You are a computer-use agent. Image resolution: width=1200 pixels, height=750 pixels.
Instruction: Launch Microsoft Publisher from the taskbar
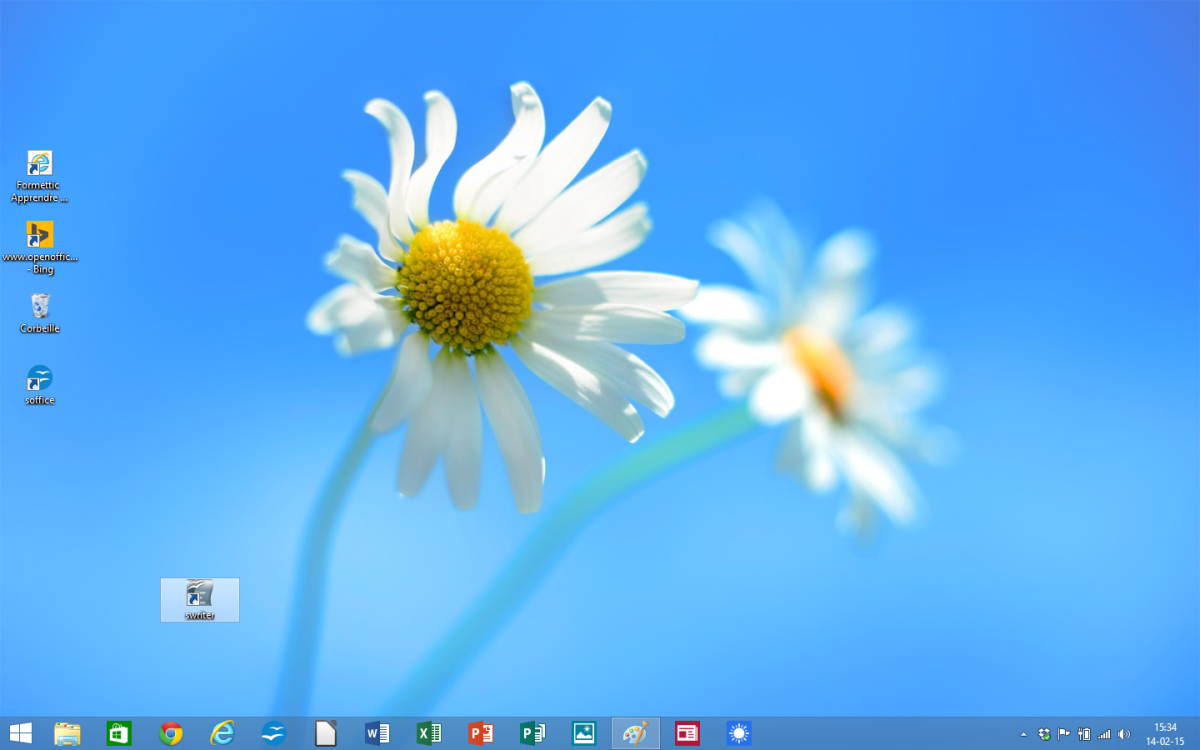click(532, 733)
